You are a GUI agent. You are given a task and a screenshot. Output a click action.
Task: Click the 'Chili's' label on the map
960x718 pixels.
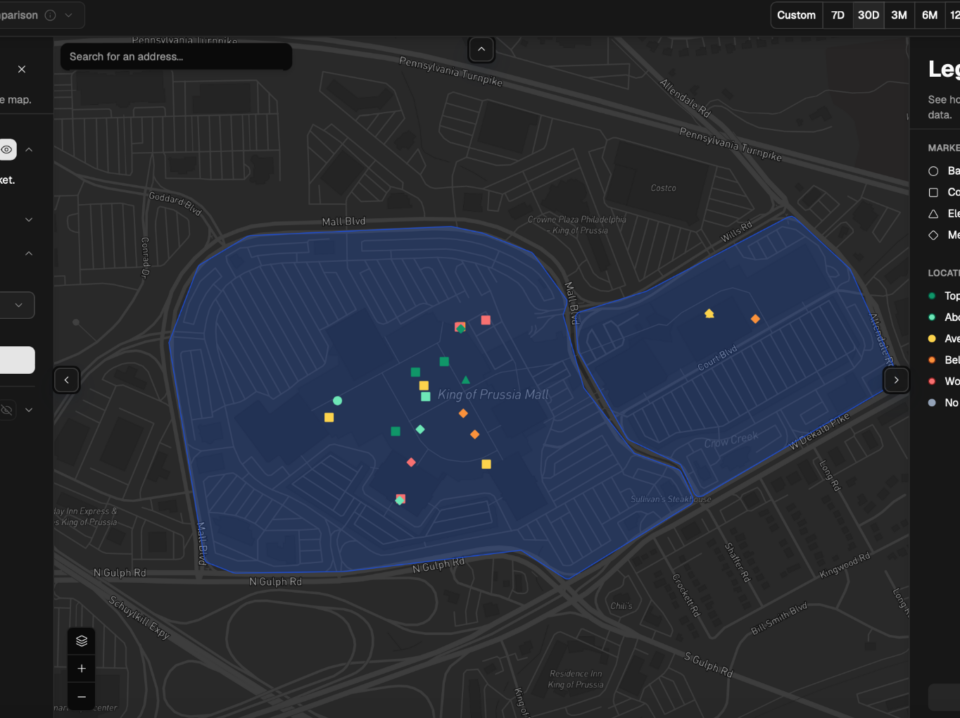tap(621, 606)
